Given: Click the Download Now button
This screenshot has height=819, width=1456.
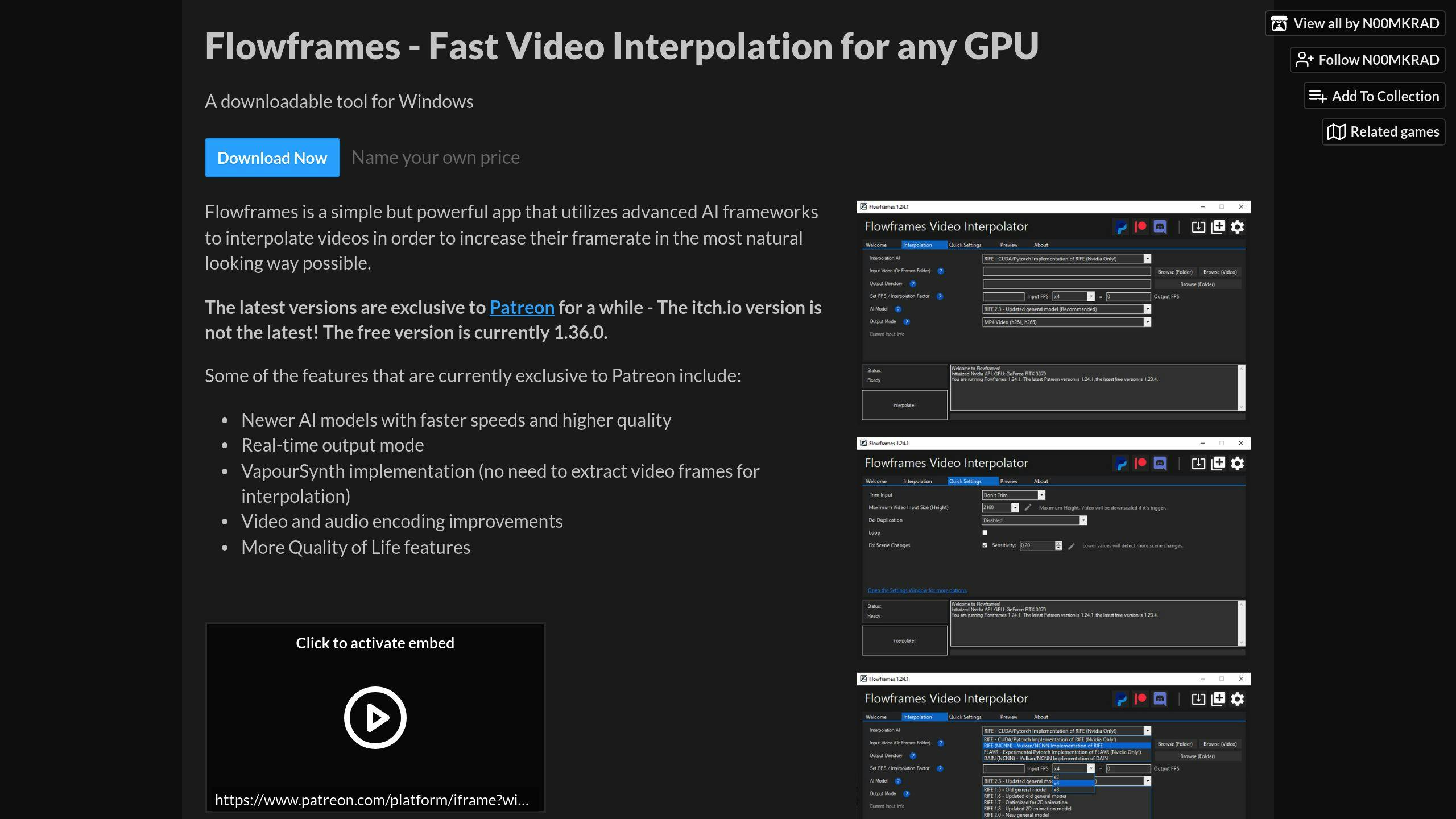Looking at the screenshot, I should (272, 158).
